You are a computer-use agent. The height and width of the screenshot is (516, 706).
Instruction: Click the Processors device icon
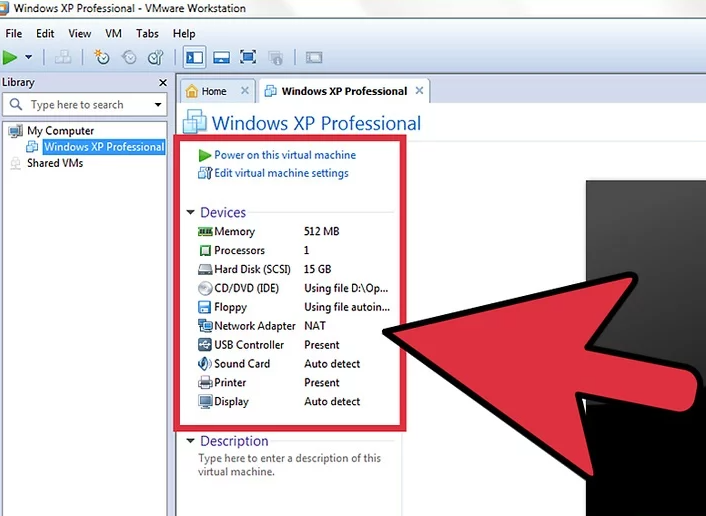pyautogui.click(x=205, y=250)
